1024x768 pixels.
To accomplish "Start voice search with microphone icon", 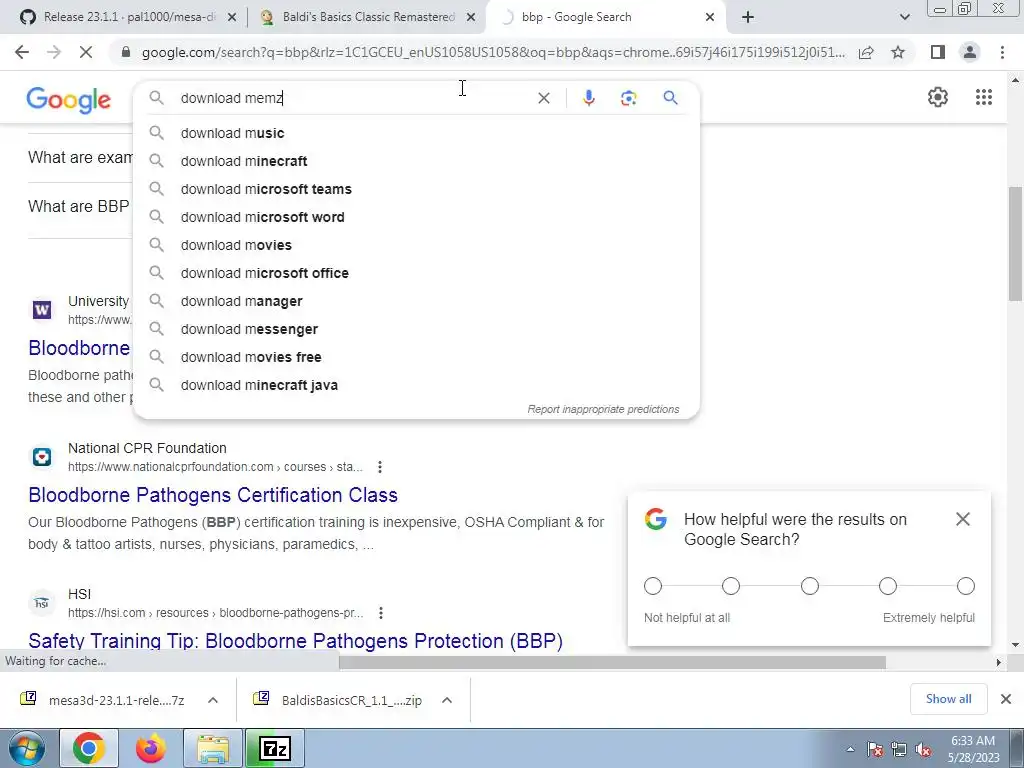I will point(588,98).
